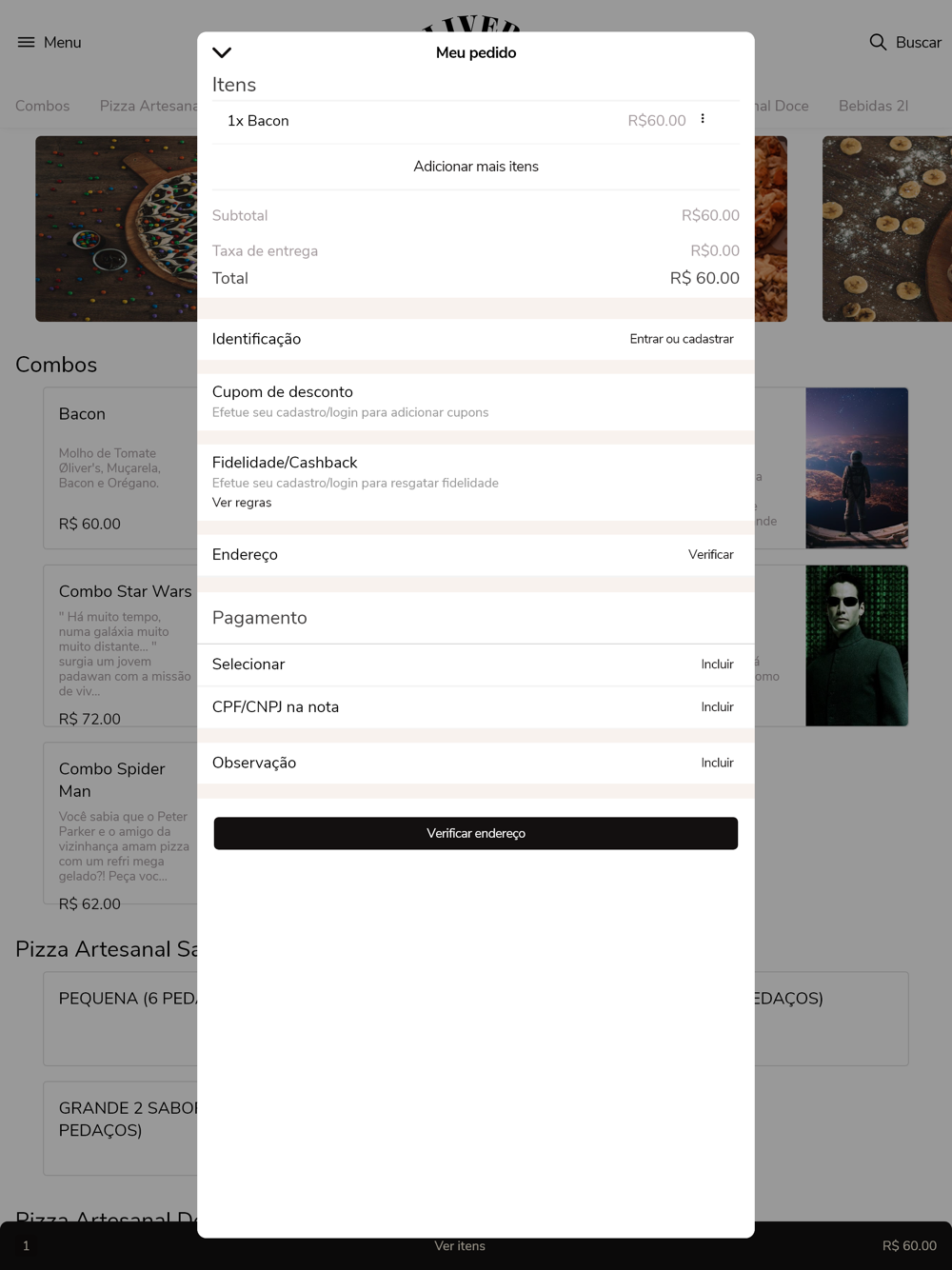Click Incluir for payment Selecionar

pyautogui.click(x=718, y=665)
